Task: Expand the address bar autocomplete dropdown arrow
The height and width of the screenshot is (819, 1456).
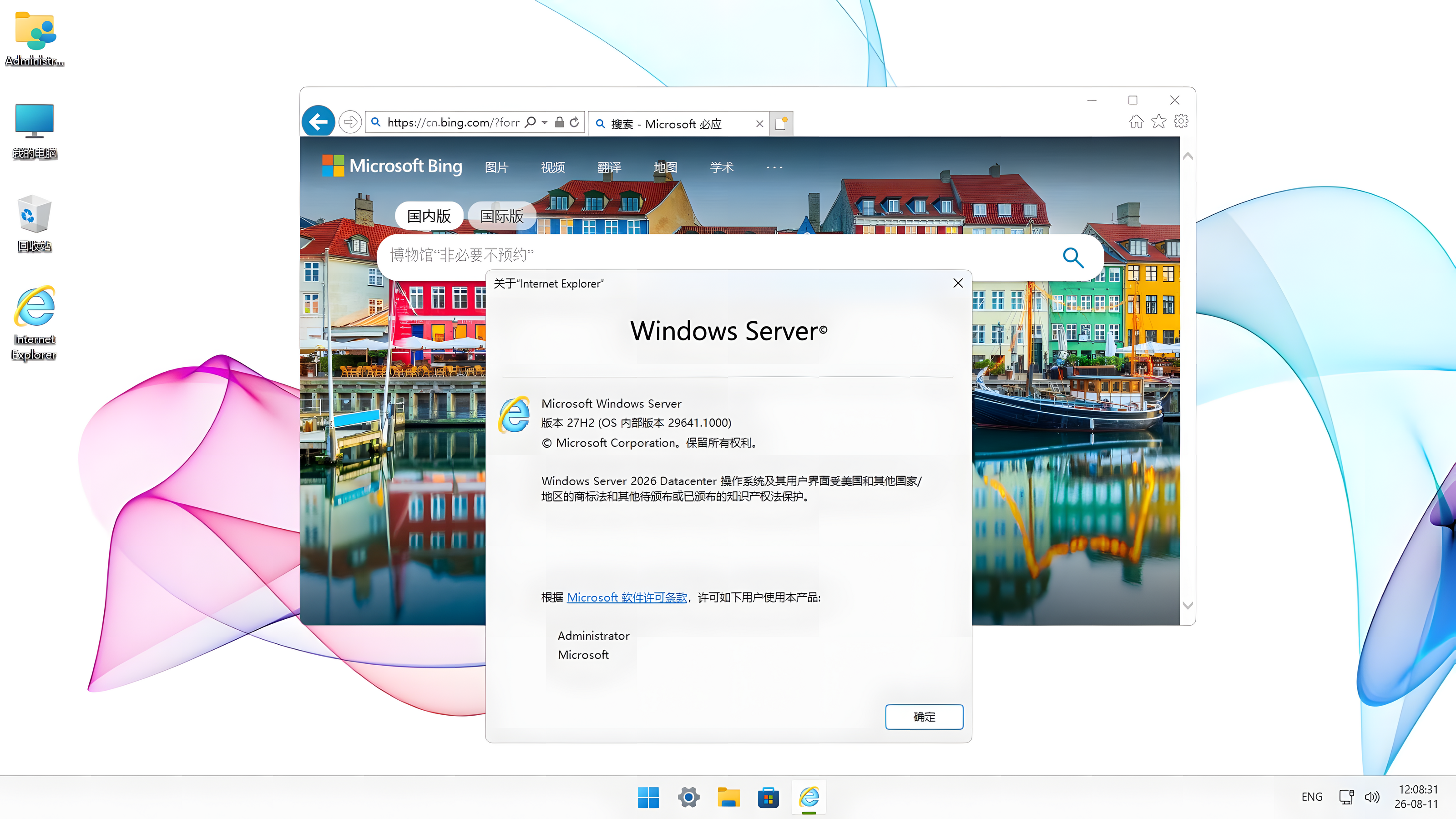Action: (x=544, y=122)
